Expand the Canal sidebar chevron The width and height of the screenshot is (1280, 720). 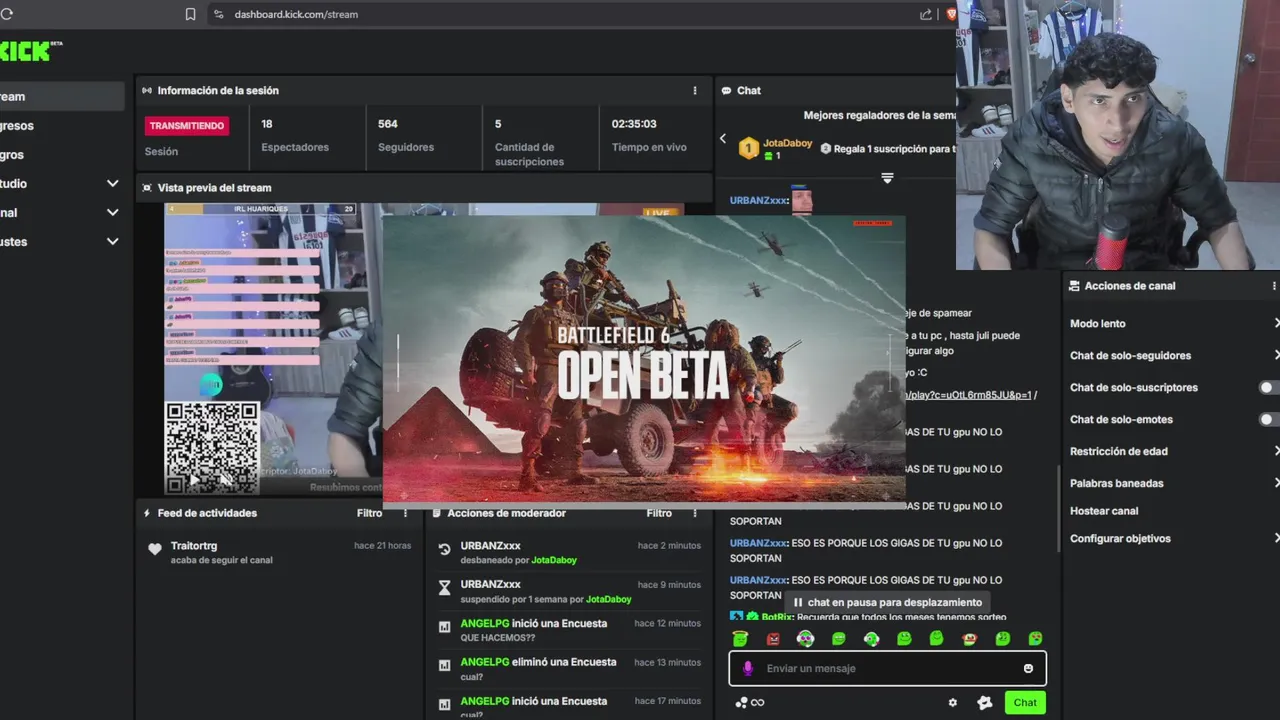tap(112, 213)
